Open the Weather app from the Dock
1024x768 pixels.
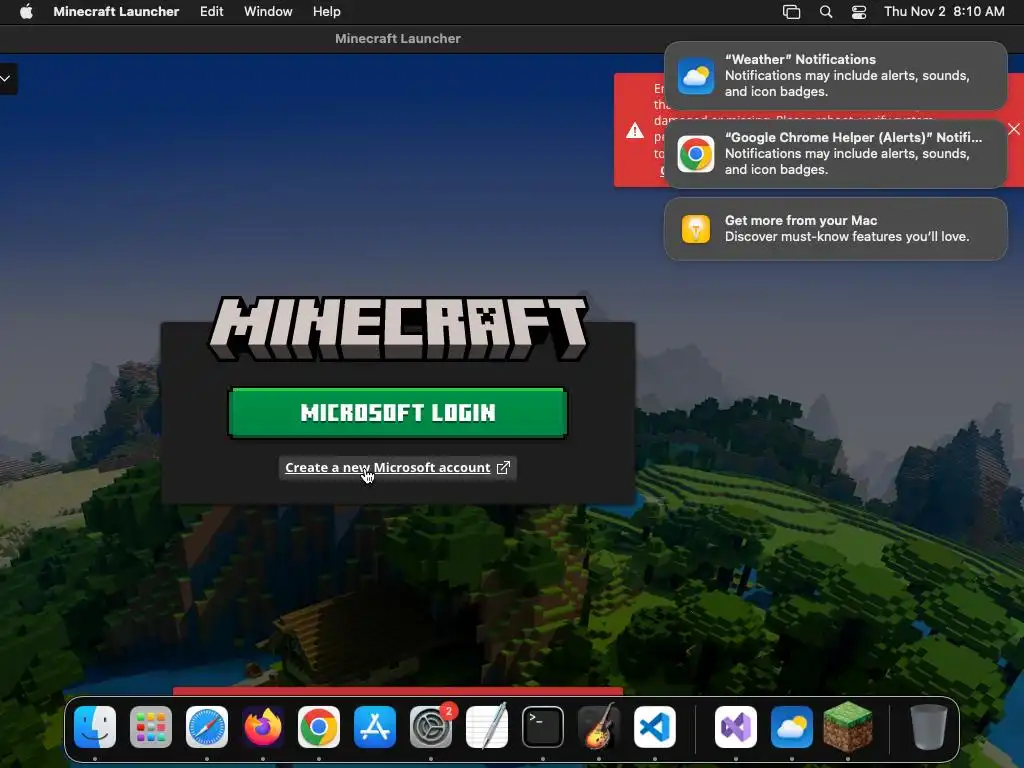(x=792, y=727)
